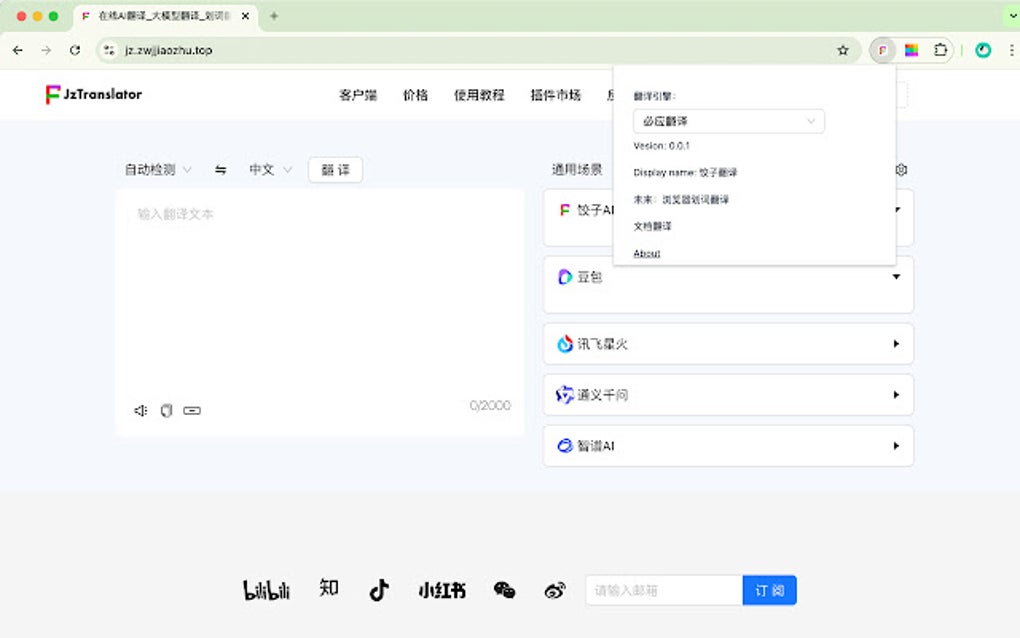Open translation settings gear icon

coord(901,170)
